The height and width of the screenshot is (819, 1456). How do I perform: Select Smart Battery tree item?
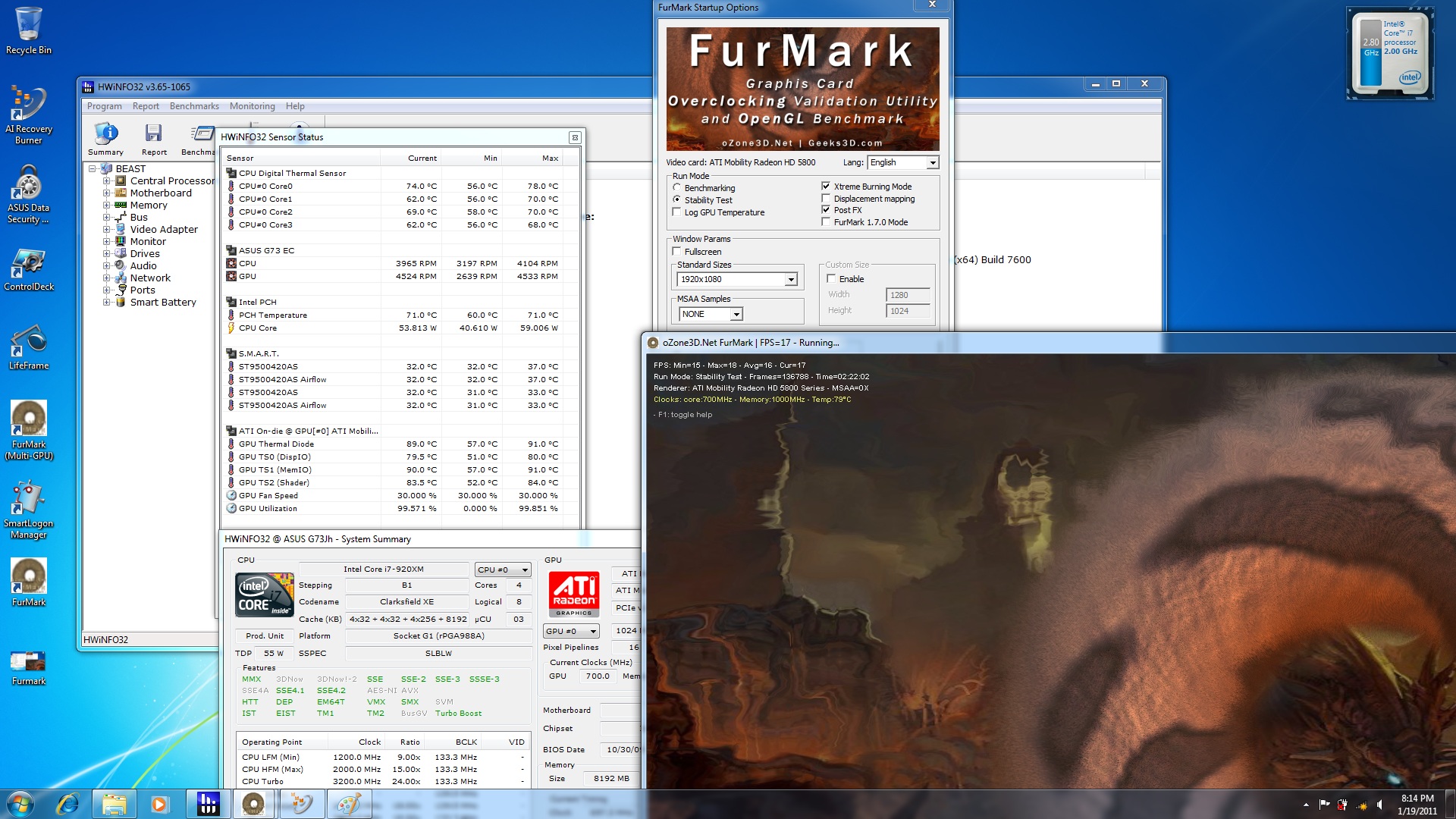162,302
